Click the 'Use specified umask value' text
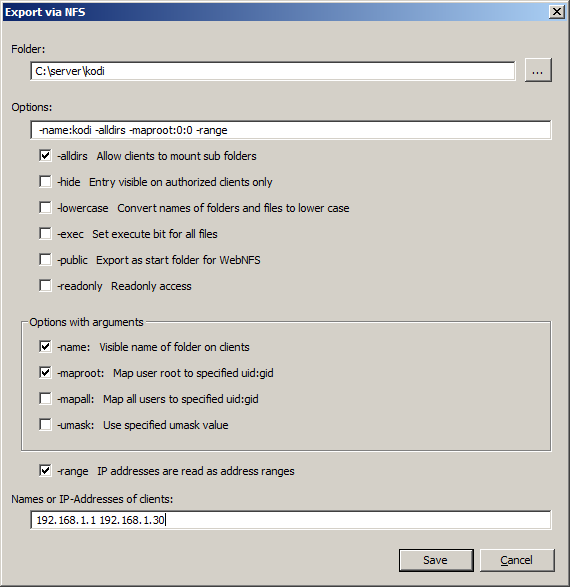 (166, 425)
